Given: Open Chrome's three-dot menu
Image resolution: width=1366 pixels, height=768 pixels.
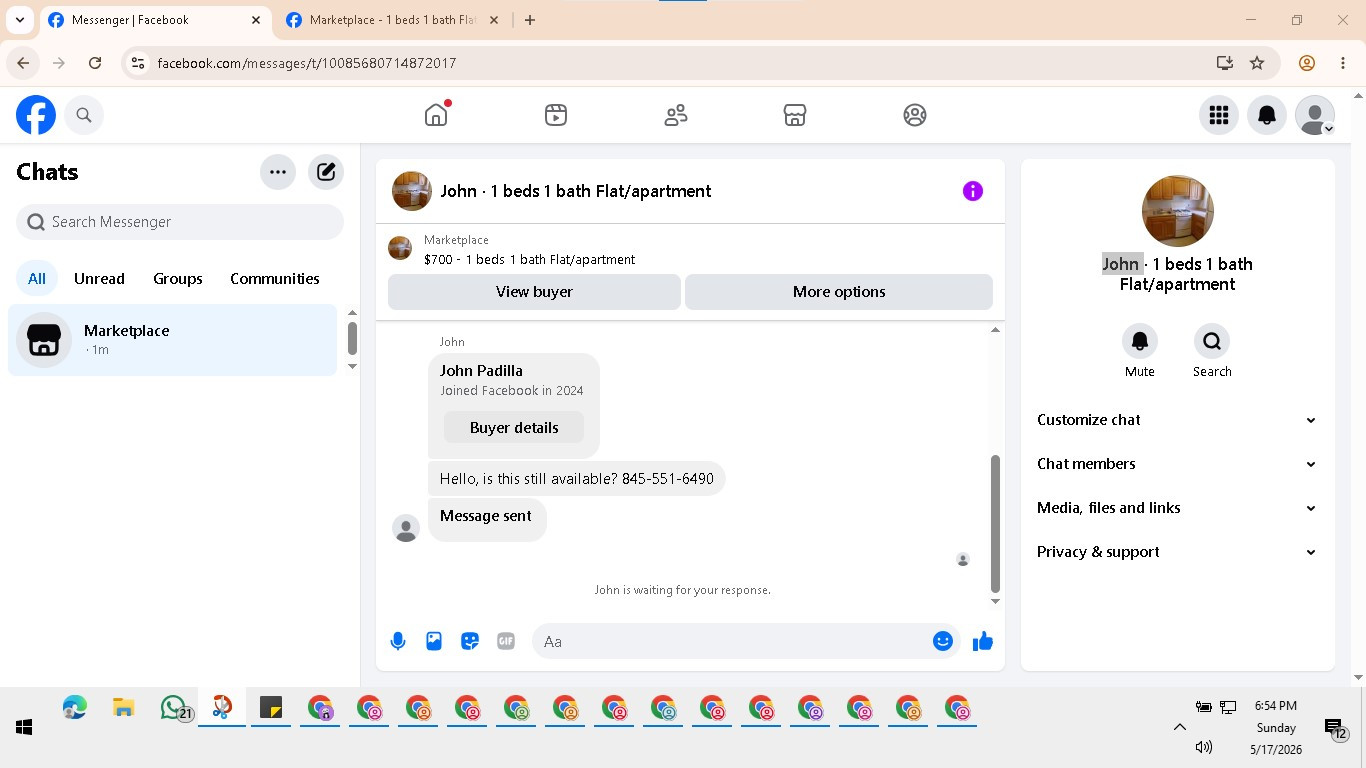Looking at the screenshot, I should click(1343, 63).
